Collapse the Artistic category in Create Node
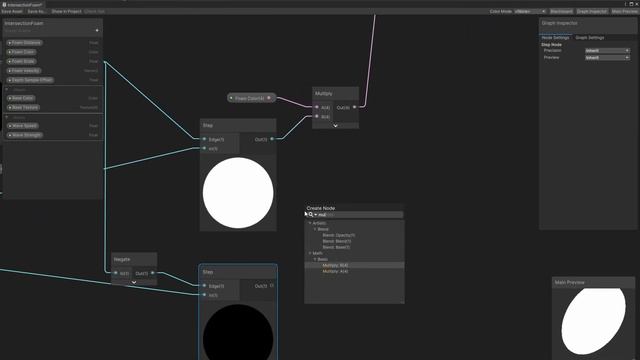The width and height of the screenshot is (640, 360). tap(310, 223)
